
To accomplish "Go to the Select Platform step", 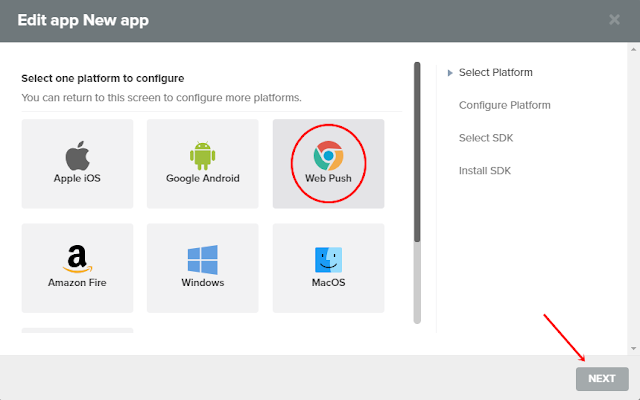I will coord(496,73).
